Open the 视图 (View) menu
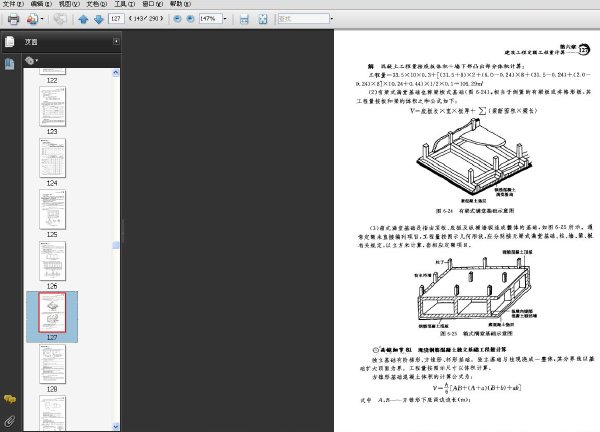 tap(69, 4)
